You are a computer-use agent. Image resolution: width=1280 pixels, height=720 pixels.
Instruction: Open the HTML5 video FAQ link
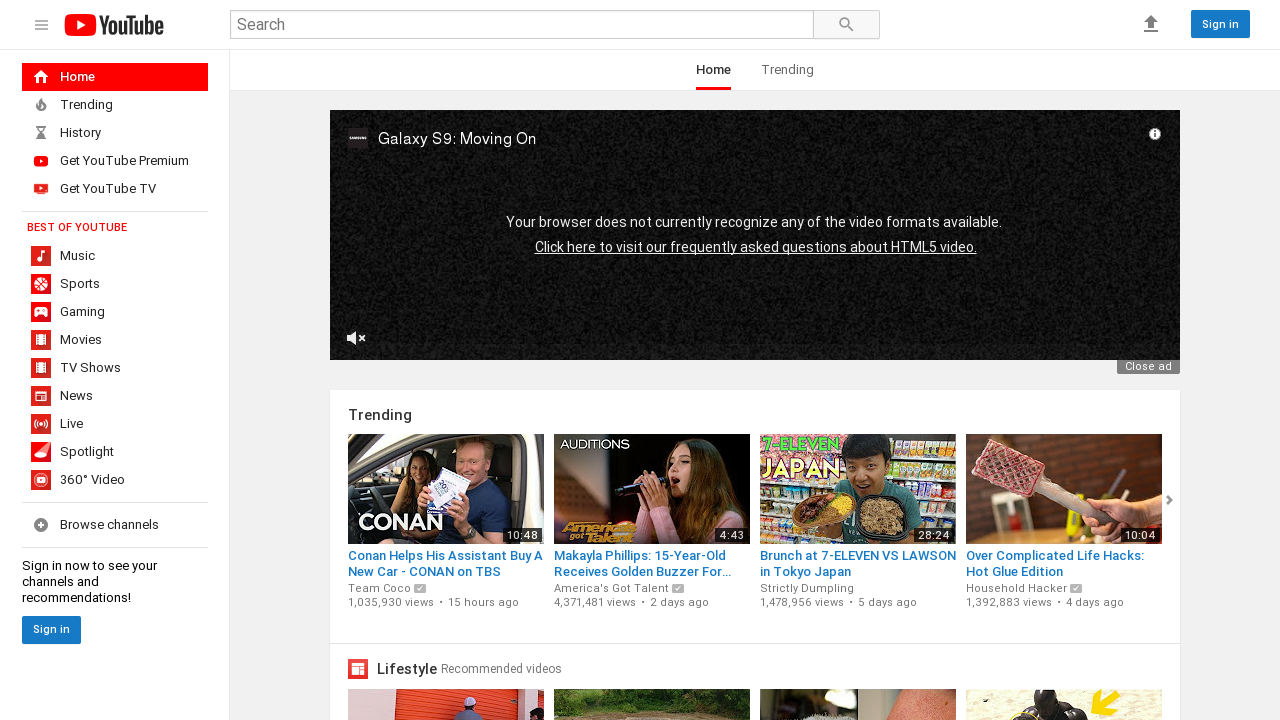pyautogui.click(x=755, y=247)
